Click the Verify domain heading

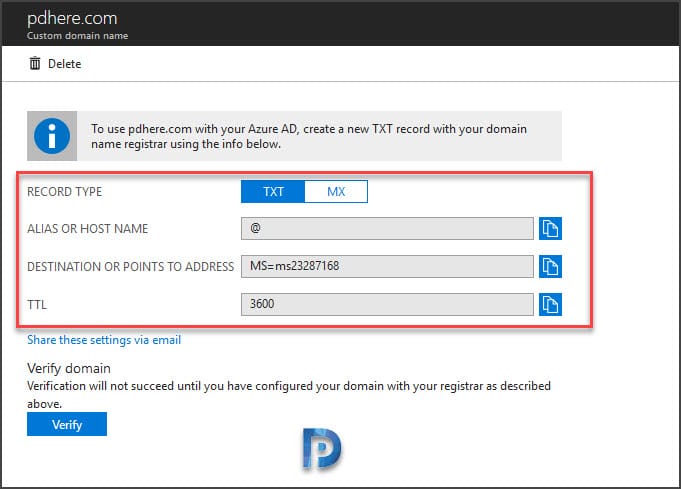tap(69, 368)
